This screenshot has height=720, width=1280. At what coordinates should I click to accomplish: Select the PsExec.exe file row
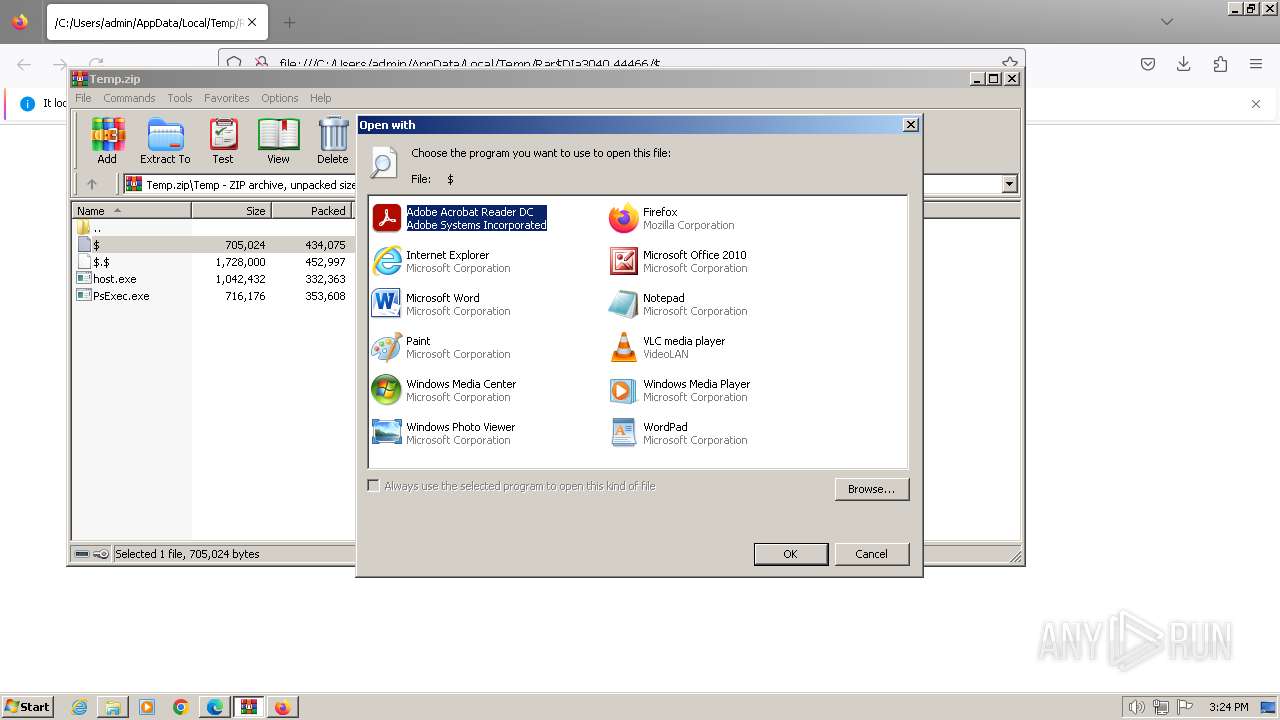212,296
